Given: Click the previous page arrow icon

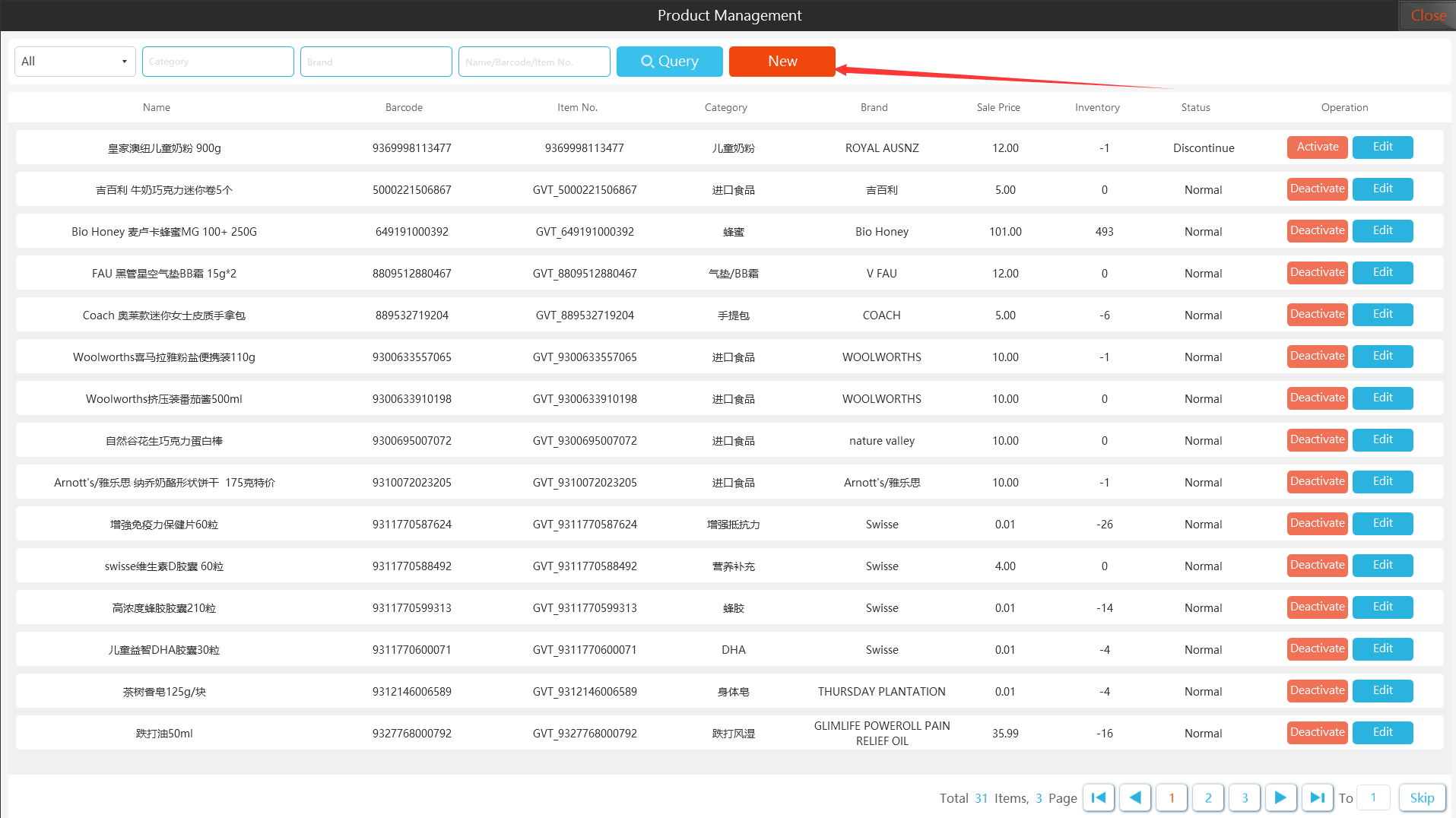Looking at the screenshot, I should [x=1135, y=797].
